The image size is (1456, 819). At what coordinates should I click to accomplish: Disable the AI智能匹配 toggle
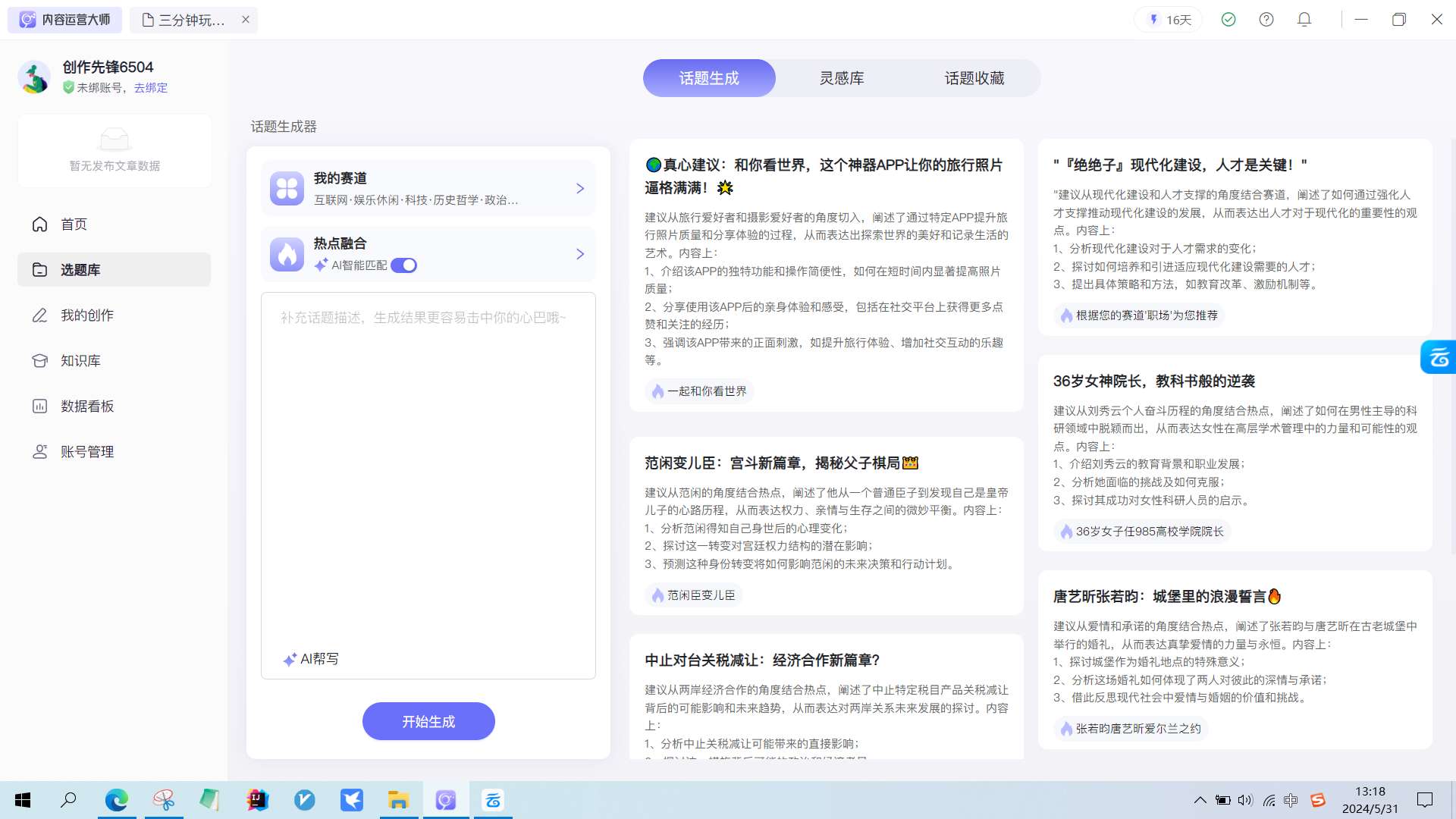coord(404,265)
